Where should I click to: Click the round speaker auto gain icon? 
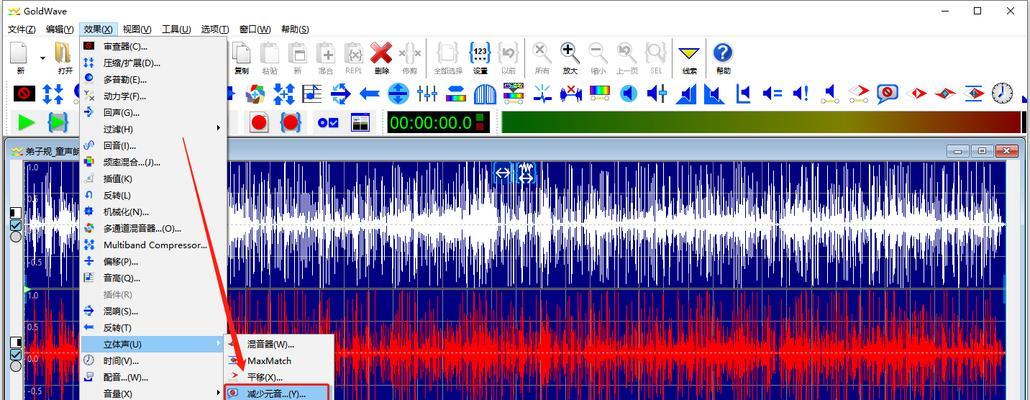pyautogui.click(x=629, y=93)
